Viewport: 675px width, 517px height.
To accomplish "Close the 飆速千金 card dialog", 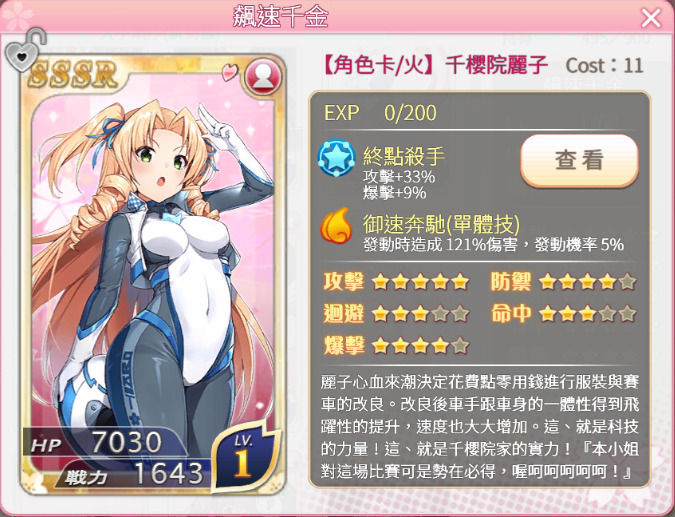I will tap(650, 18).
